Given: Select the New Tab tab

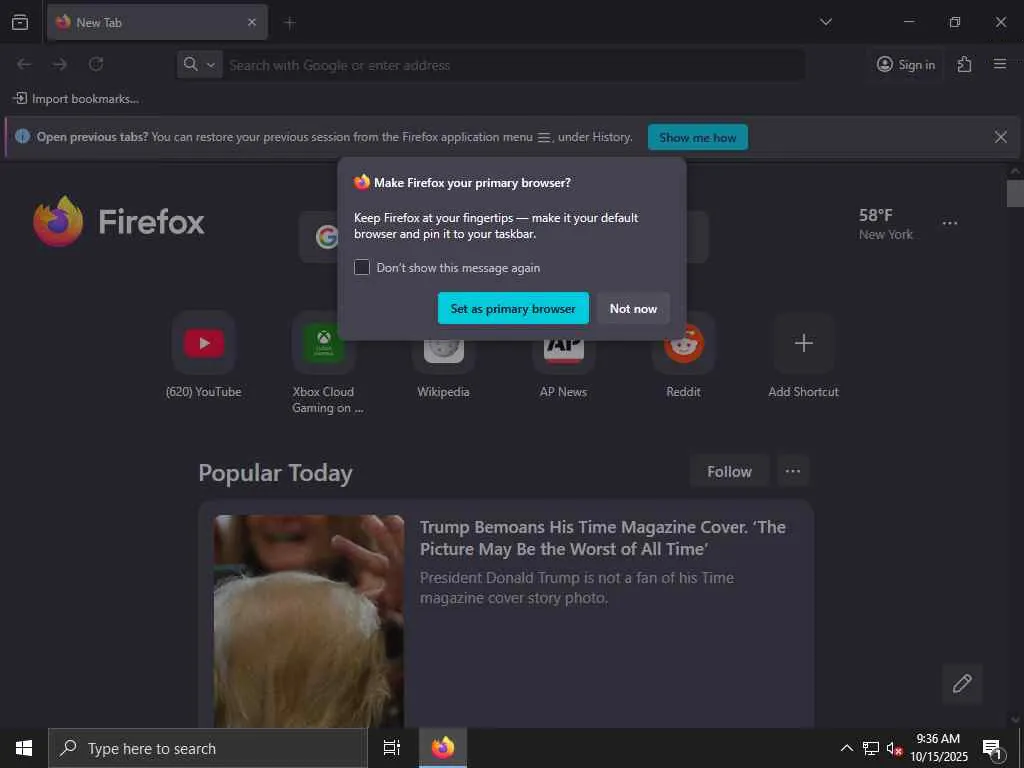Looking at the screenshot, I should pyautogui.click(x=157, y=22).
